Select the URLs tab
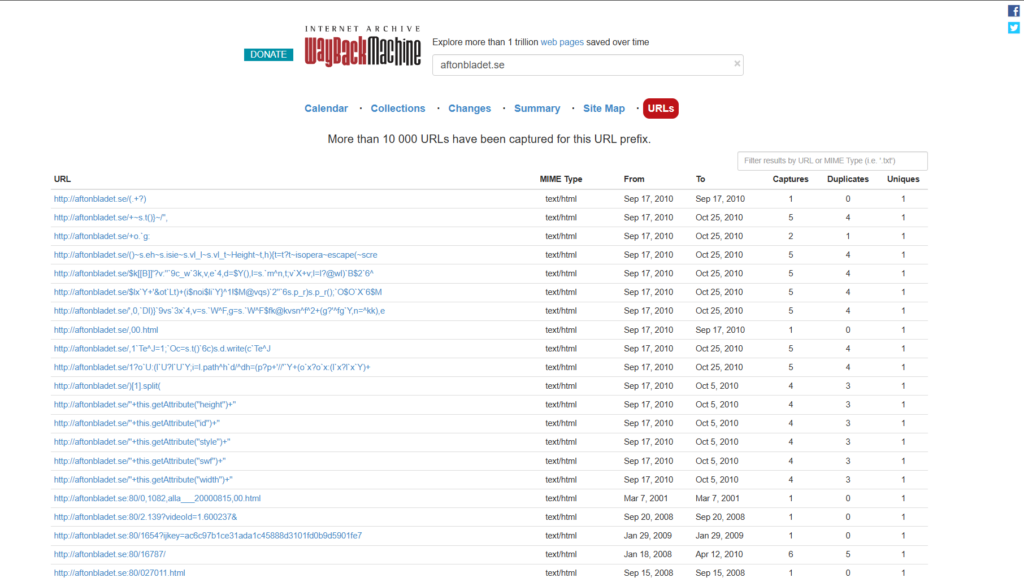 (660, 108)
